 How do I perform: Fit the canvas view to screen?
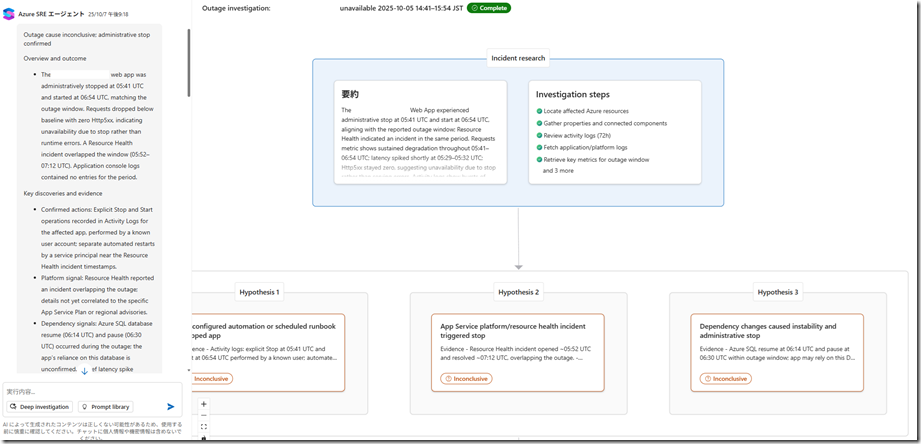(x=204, y=427)
